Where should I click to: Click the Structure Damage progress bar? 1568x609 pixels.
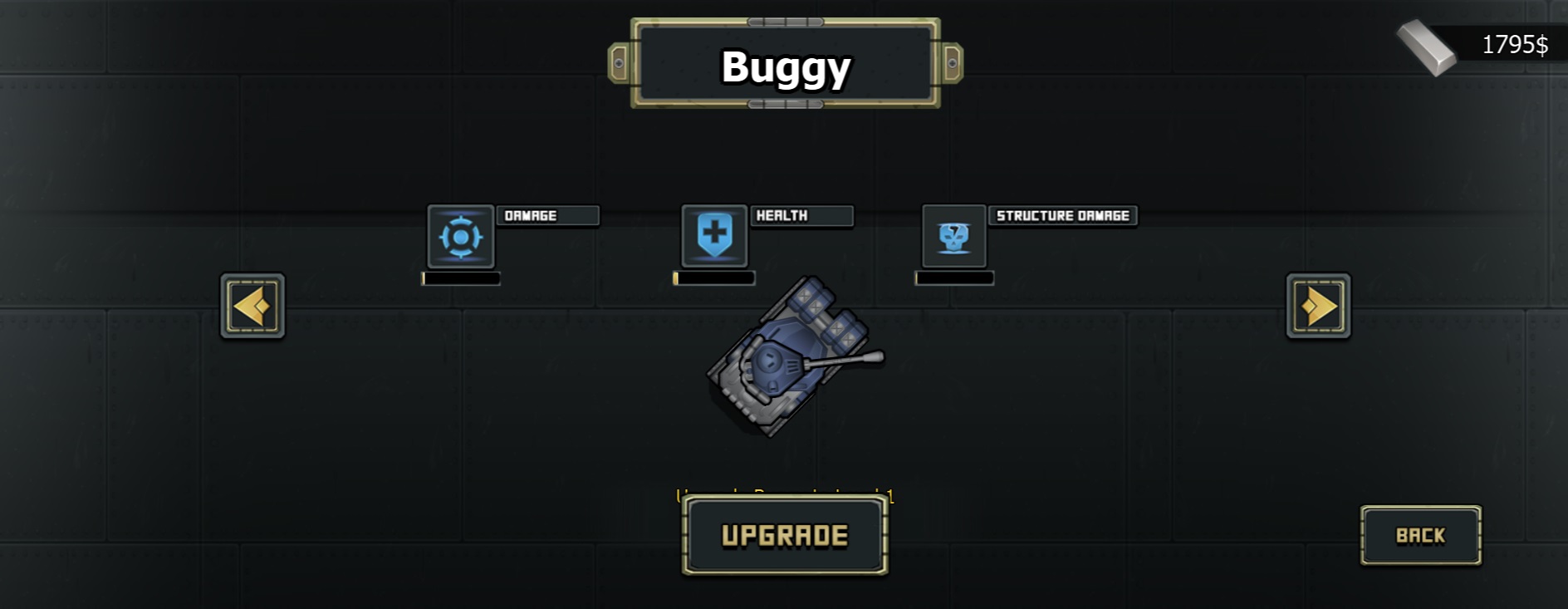(x=954, y=278)
